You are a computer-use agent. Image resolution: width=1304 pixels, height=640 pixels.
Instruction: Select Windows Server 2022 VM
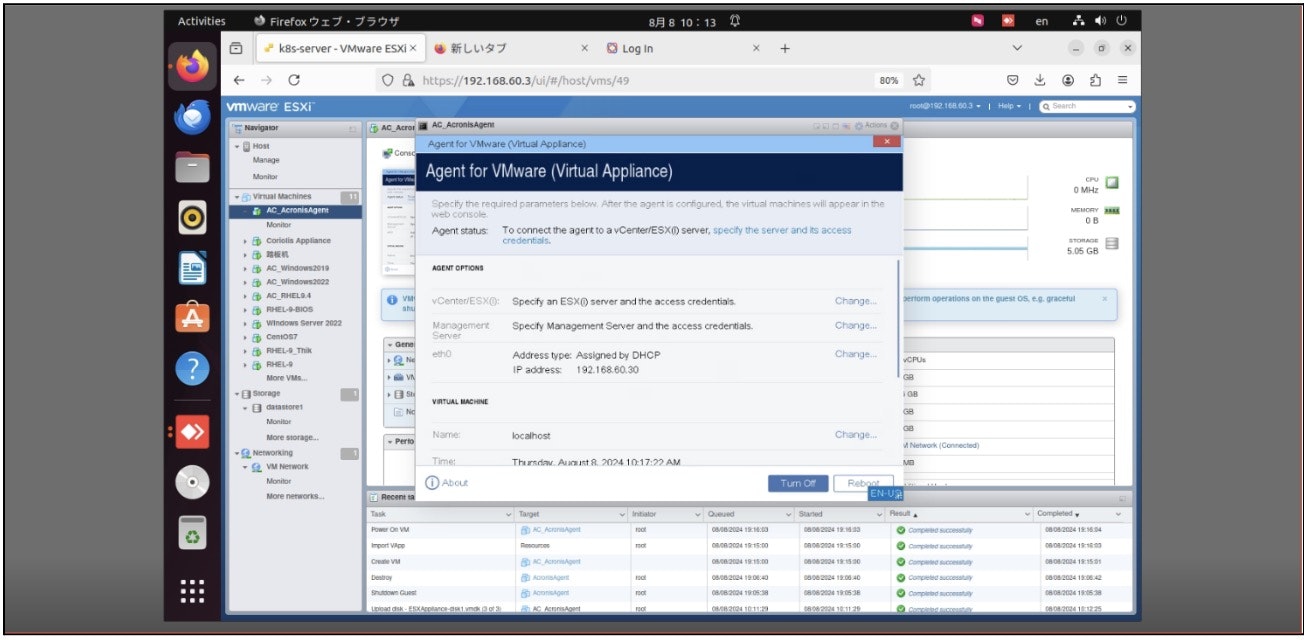(x=304, y=323)
